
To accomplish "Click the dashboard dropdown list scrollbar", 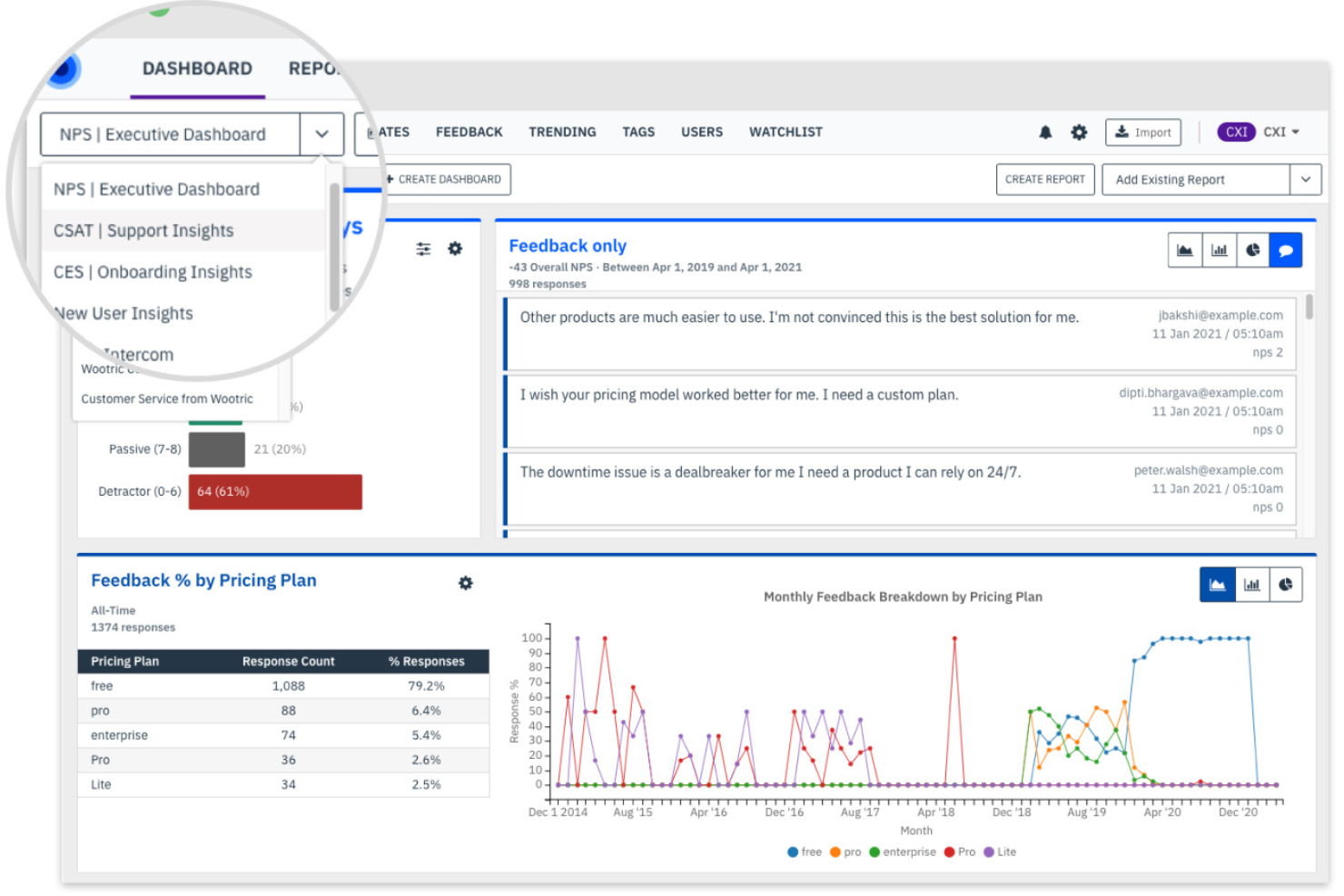I will (x=334, y=245).
